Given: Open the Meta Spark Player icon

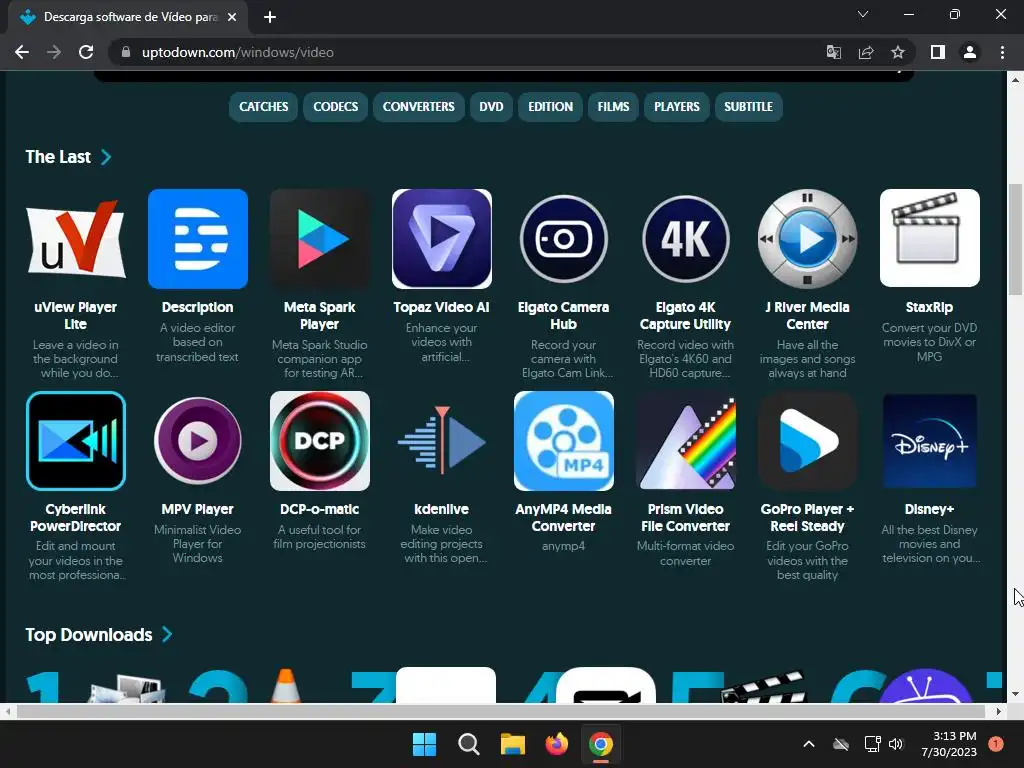Looking at the screenshot, I should 320,238.
